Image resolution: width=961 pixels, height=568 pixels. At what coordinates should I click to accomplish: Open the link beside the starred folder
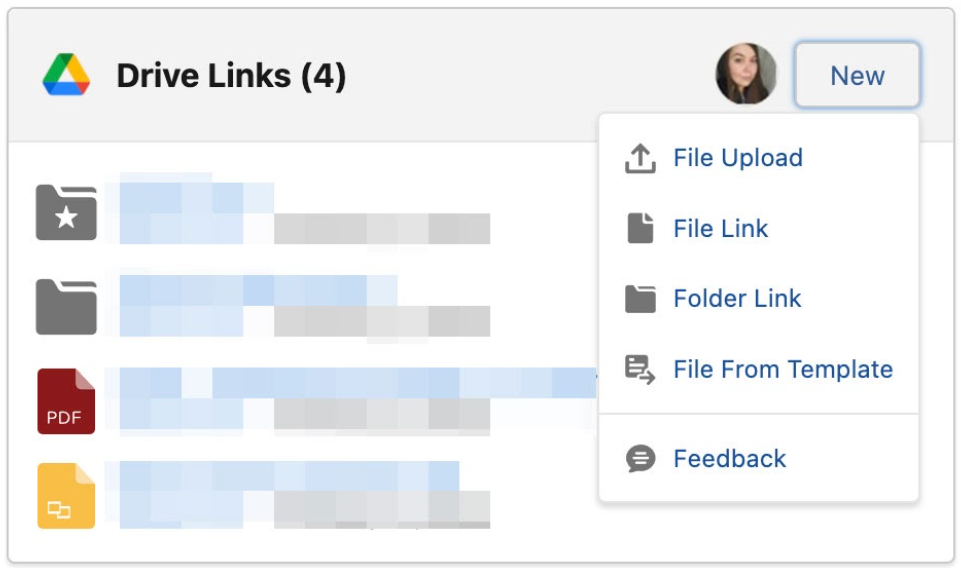196,197
